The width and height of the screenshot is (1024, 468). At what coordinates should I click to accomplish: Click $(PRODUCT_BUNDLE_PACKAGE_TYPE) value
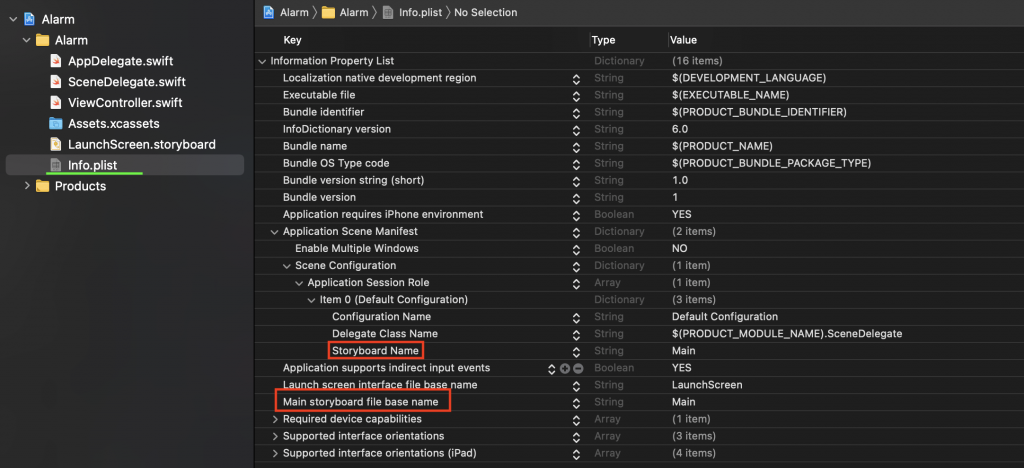[x=771, y=163]
